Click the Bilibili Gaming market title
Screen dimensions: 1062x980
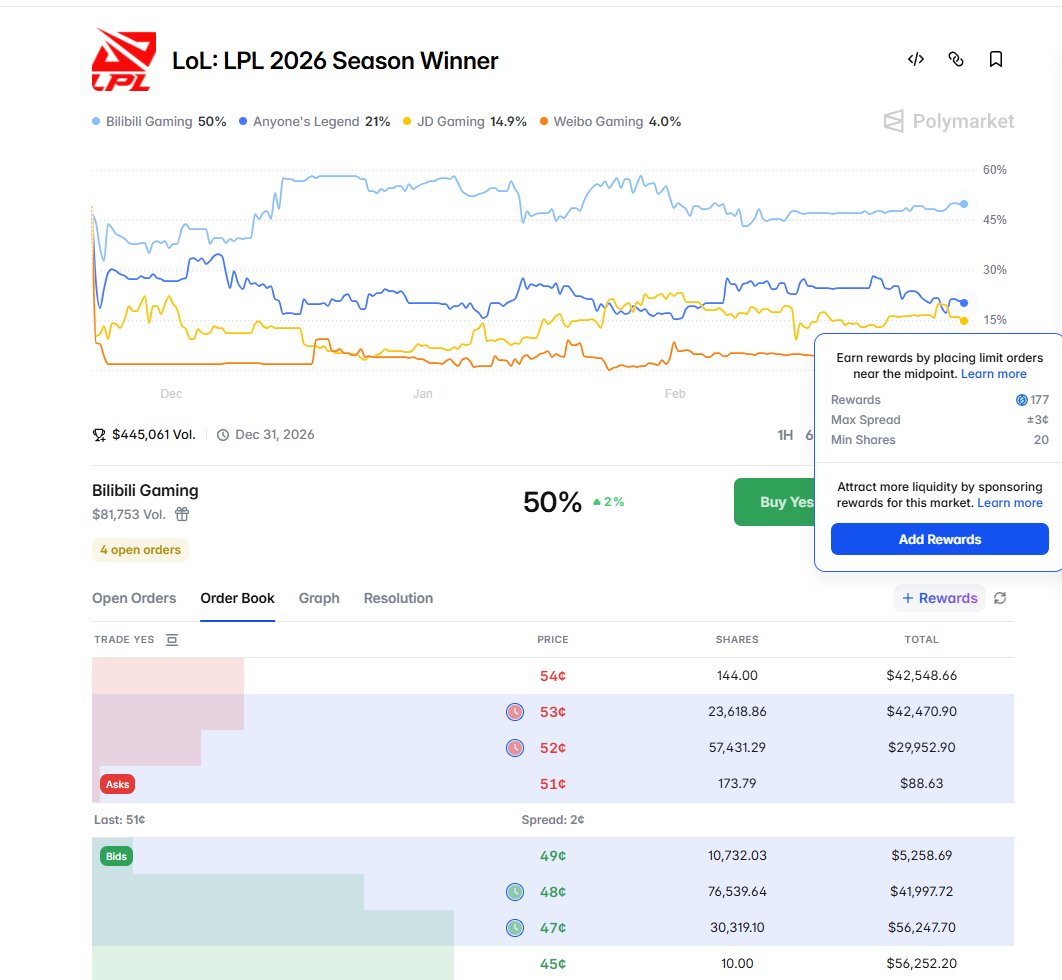pos(145,490)
